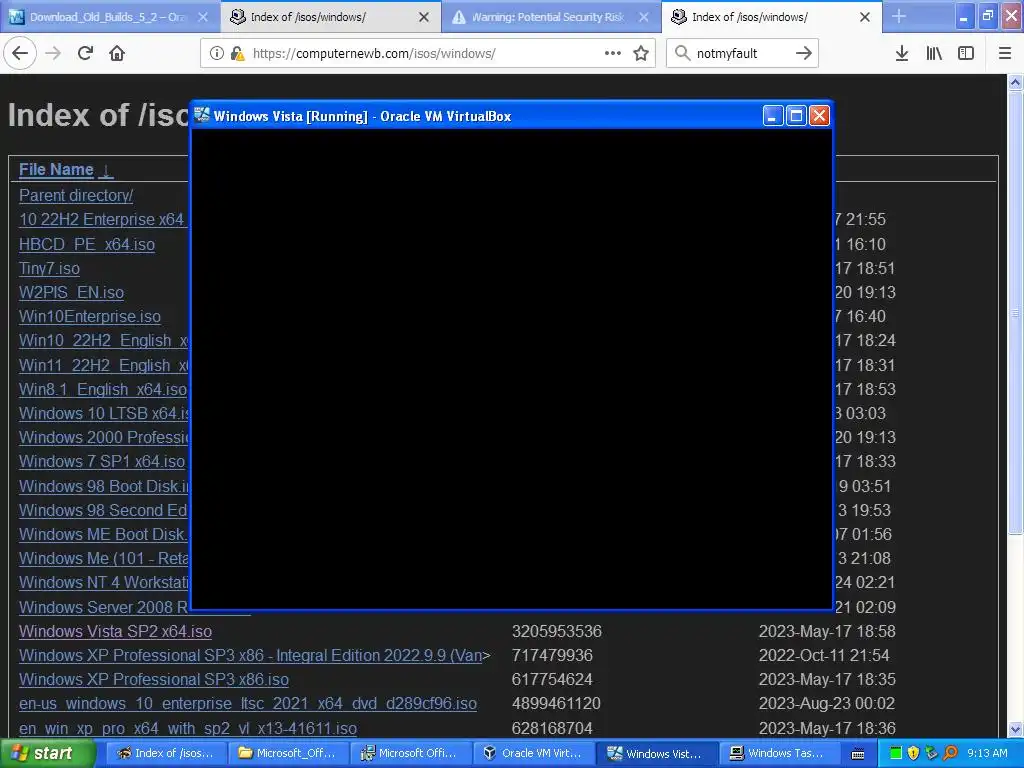The height and width of the screenshot is (768, 1024).
Task: Click the green tray icon
Action: pyautogui.click(x=896, y=753)
